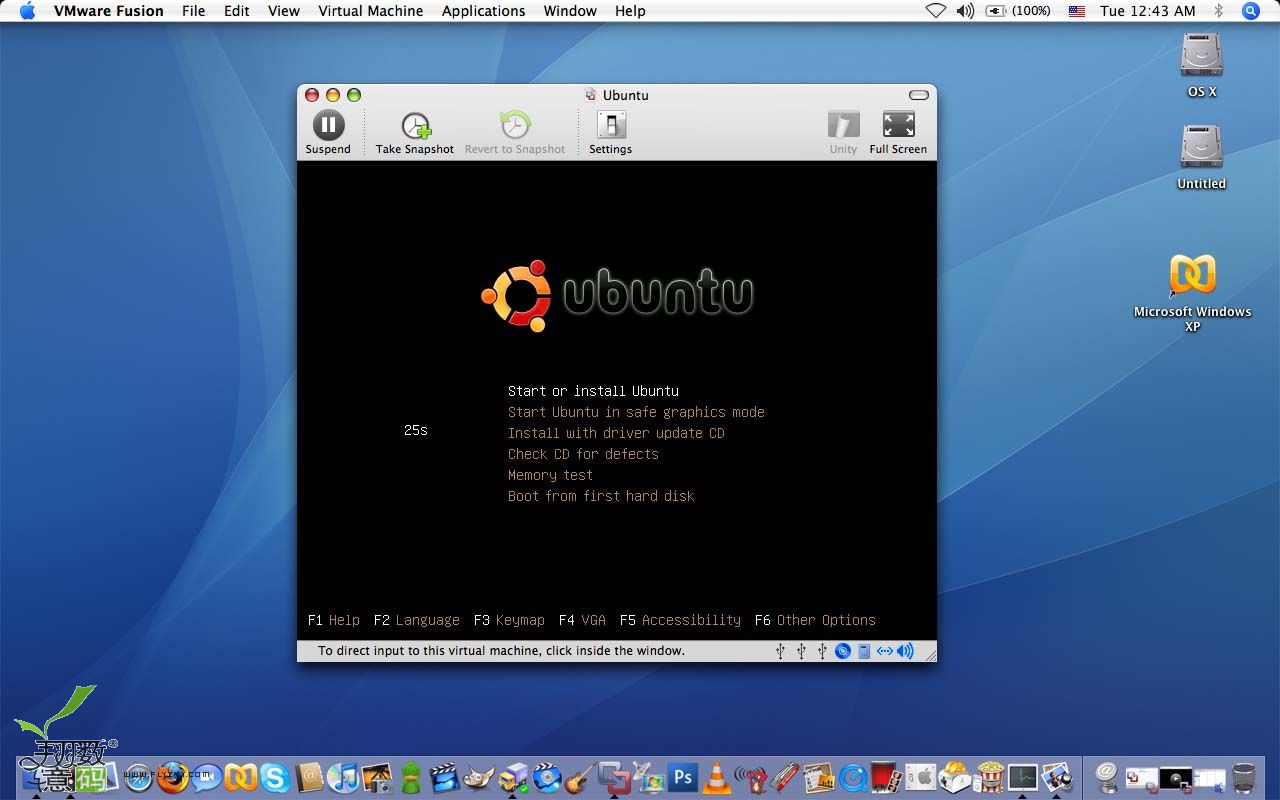Open Address Book from the dock
This screenshot has height=800, width=1280.
[x=309, y=777]
